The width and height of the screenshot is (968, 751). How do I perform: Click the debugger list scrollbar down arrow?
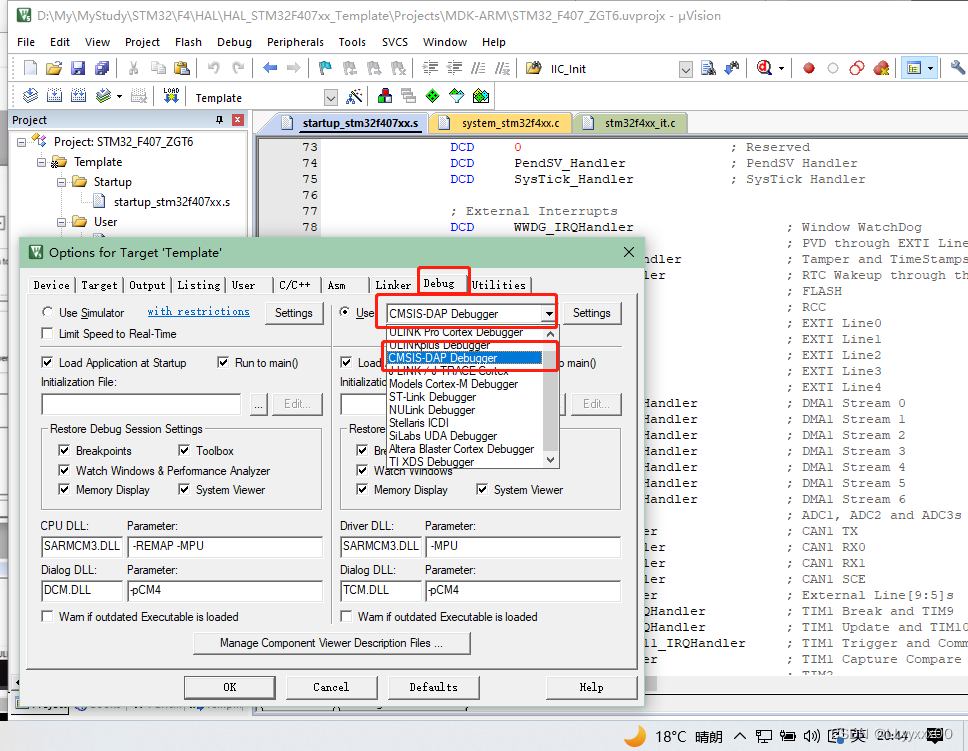[551, 460]
